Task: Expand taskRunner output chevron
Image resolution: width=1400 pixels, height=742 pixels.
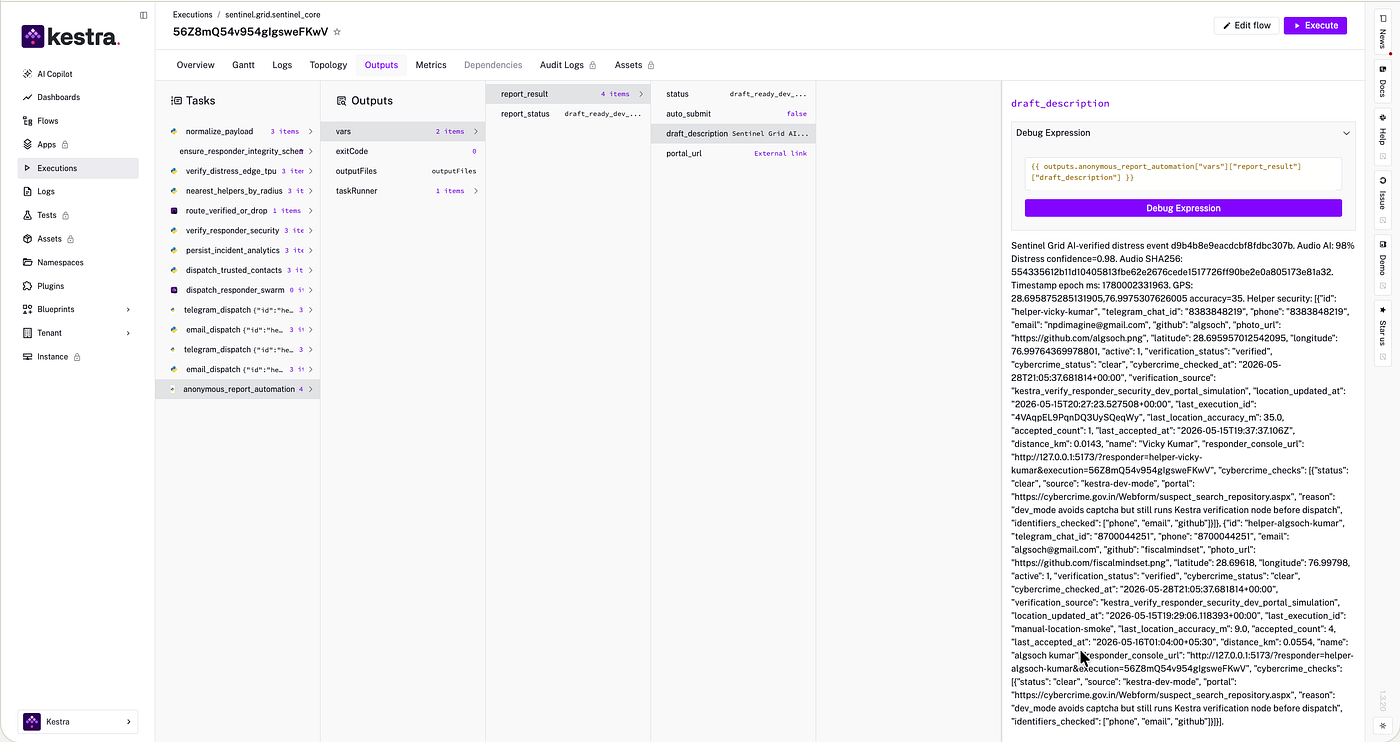Action: (x=475, y=191)
